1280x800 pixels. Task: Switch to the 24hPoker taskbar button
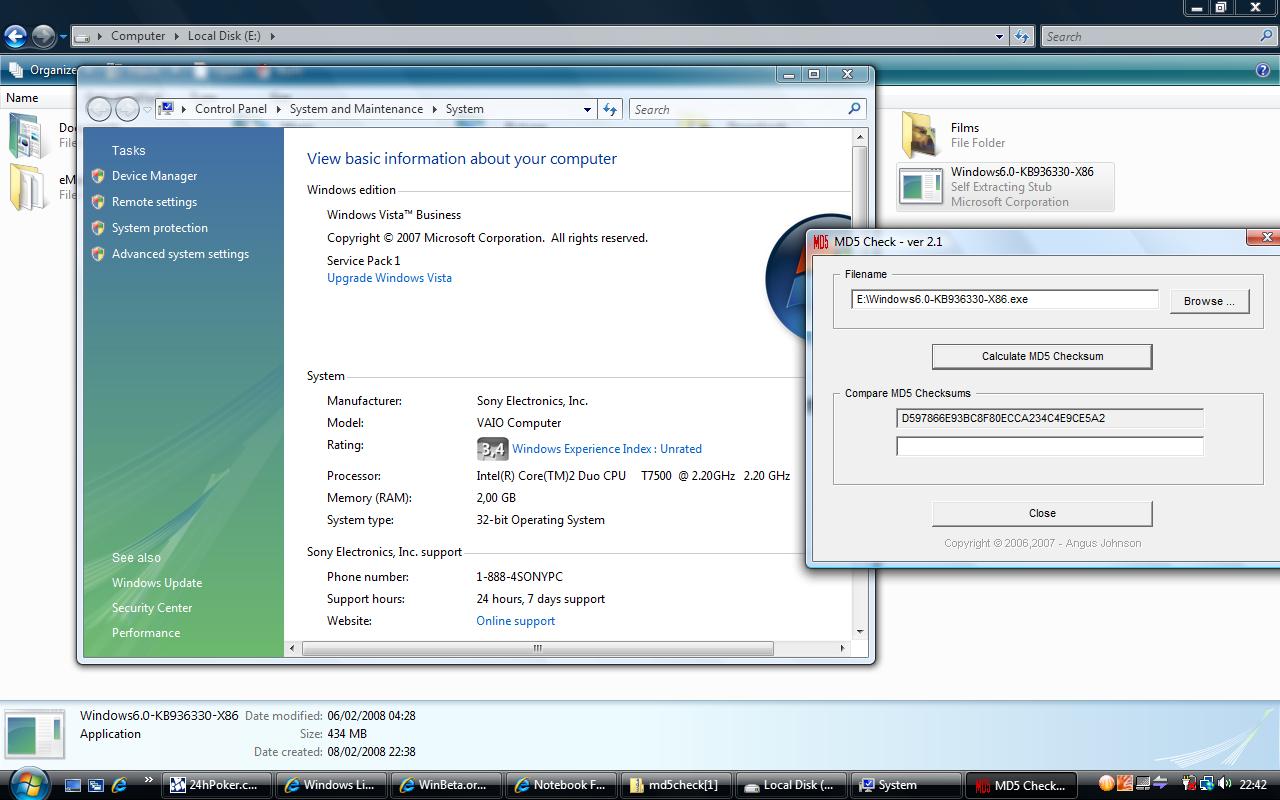click(218, 785)
